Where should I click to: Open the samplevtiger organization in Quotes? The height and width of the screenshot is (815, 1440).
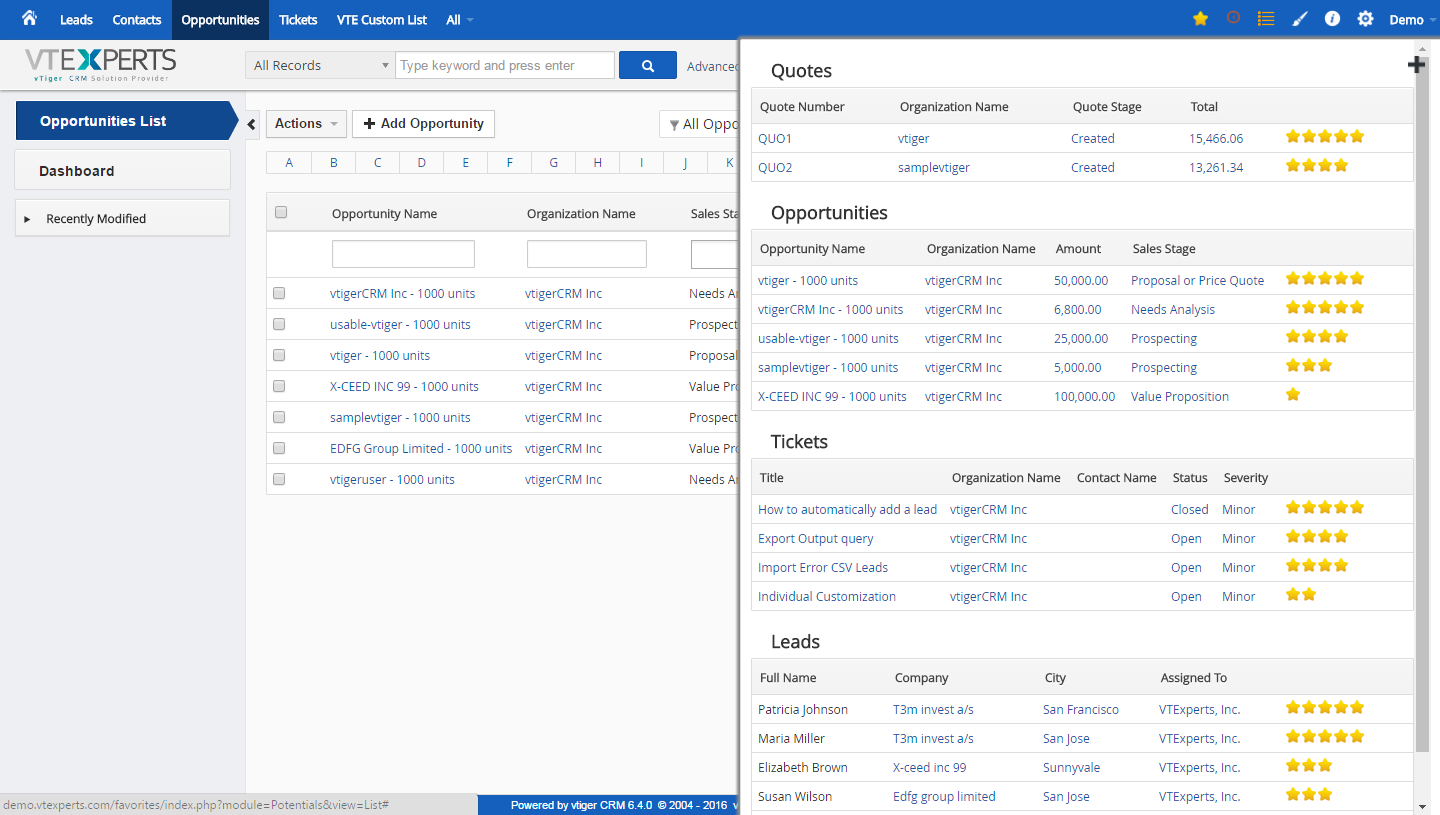(934, 167)
